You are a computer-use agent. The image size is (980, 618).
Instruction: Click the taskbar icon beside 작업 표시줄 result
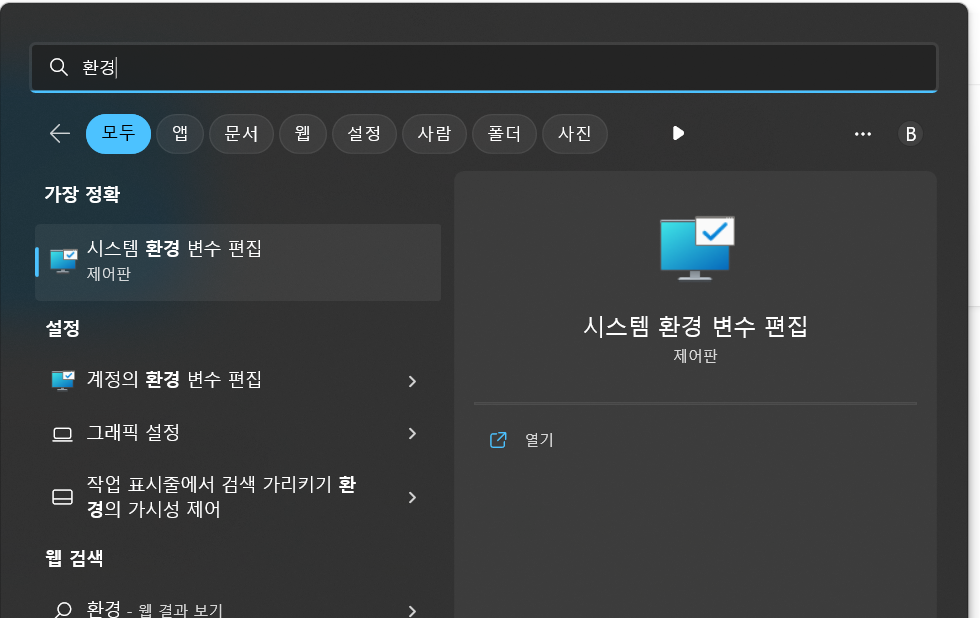pyautogui.click(x=62, y=497)
